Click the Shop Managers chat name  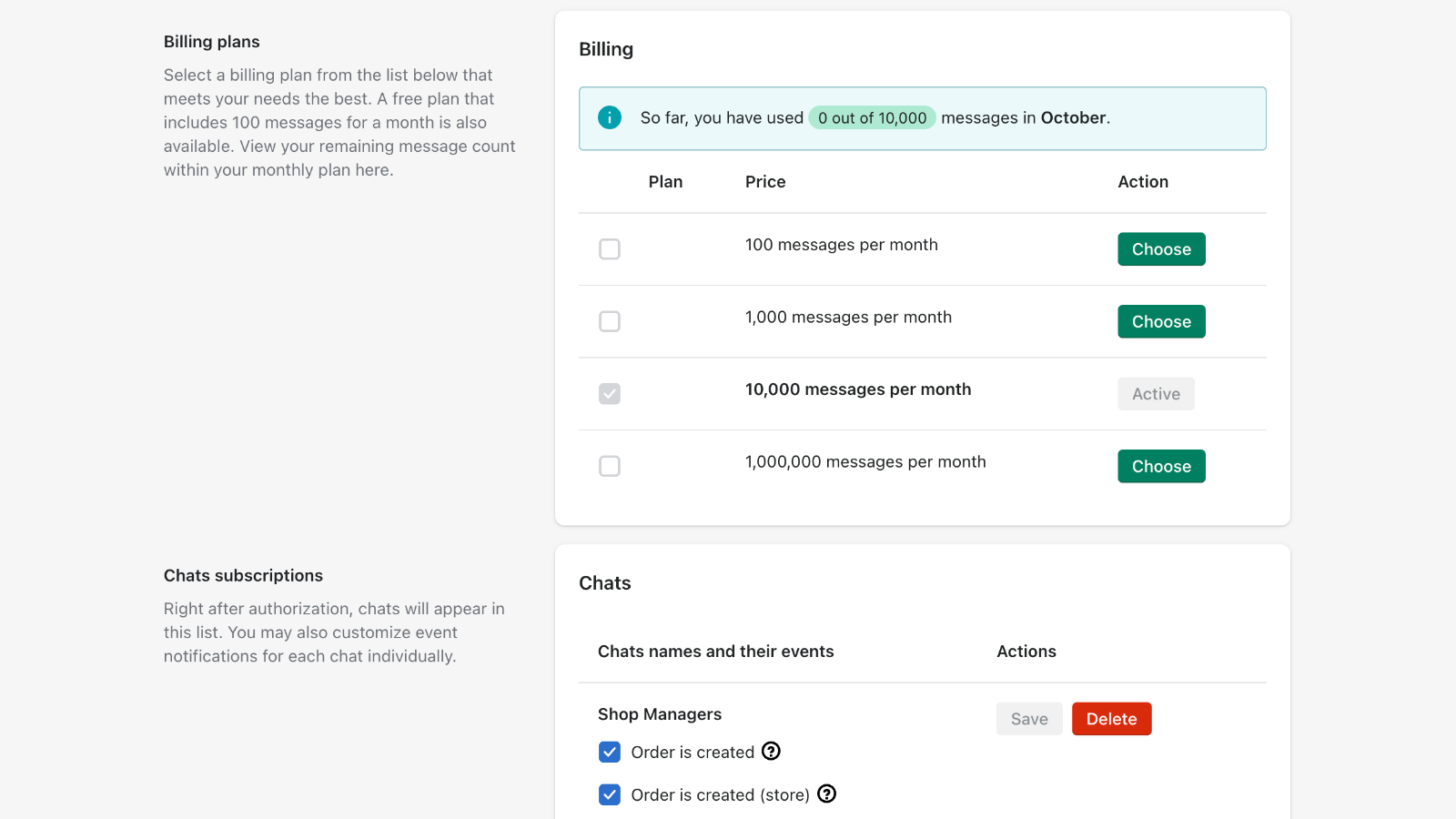(x=661, y=713)
